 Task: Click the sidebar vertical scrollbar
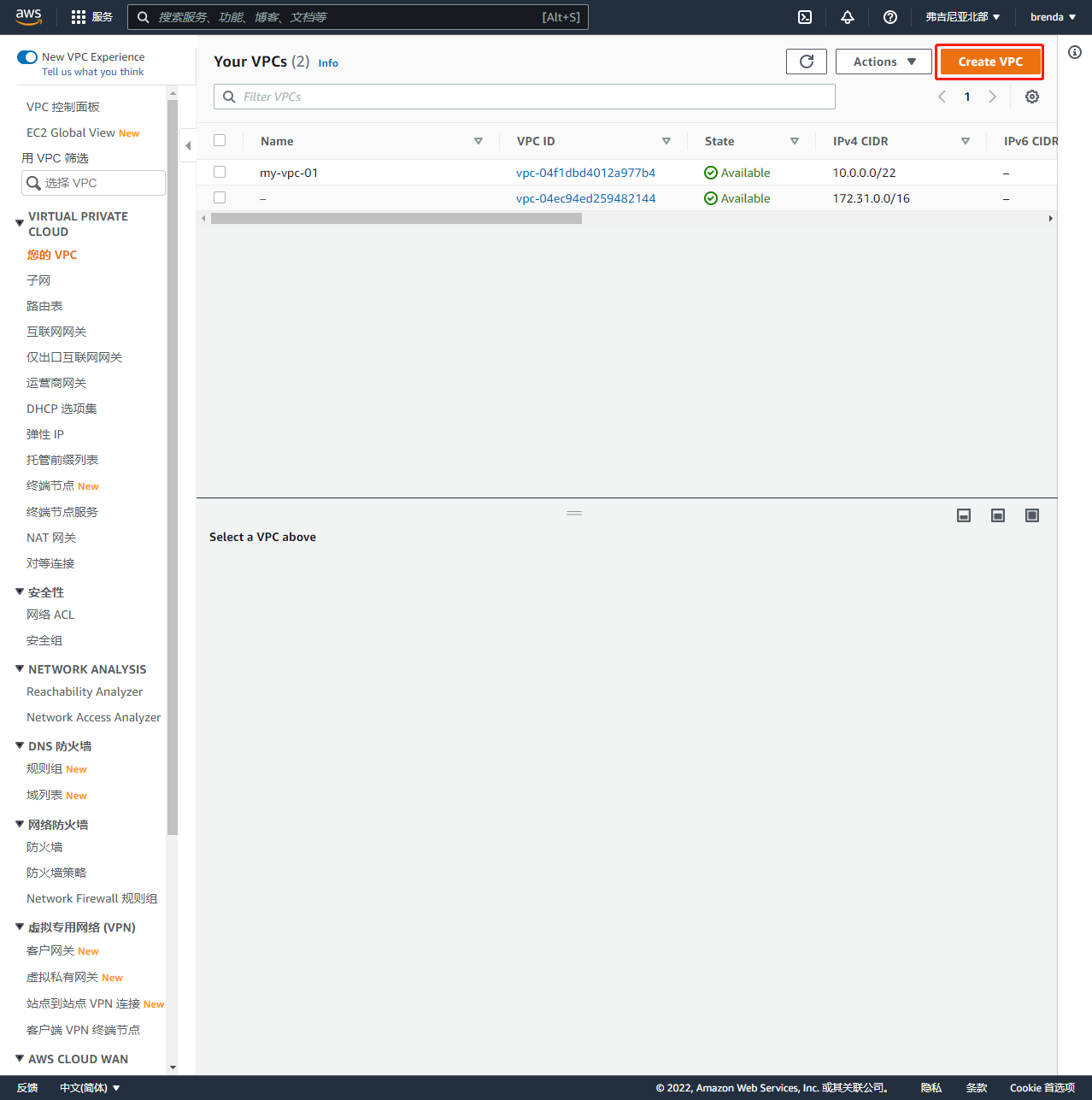click(173, 467)
